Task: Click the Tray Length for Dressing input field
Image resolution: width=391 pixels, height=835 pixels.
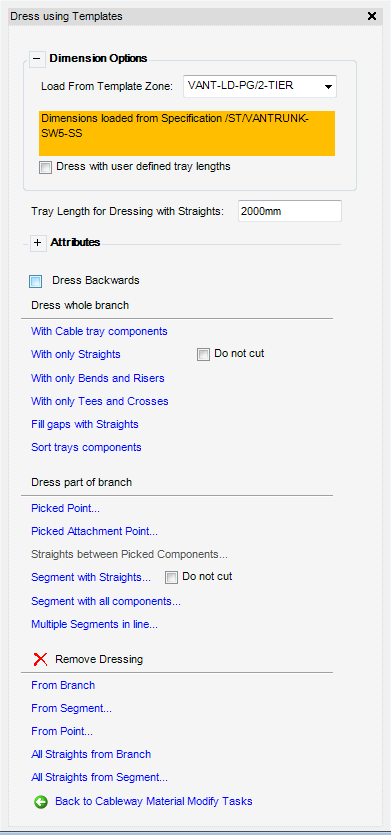Action: coord(290,211)
